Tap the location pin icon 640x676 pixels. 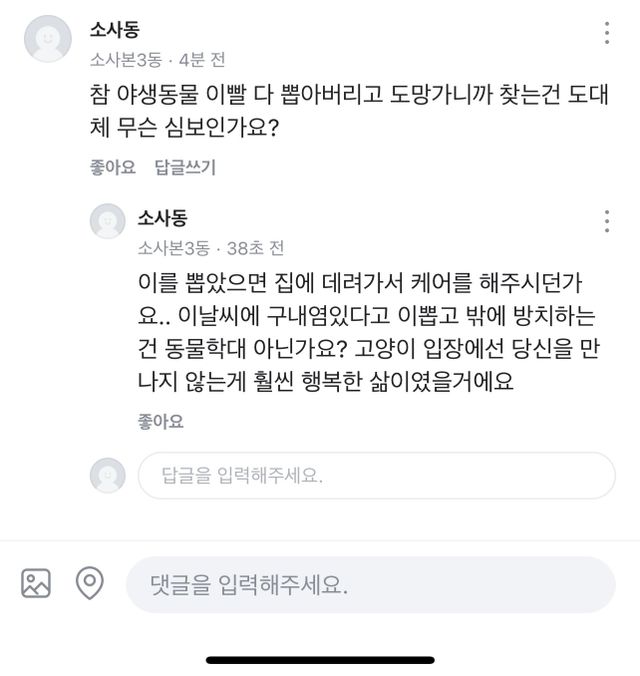90,583
